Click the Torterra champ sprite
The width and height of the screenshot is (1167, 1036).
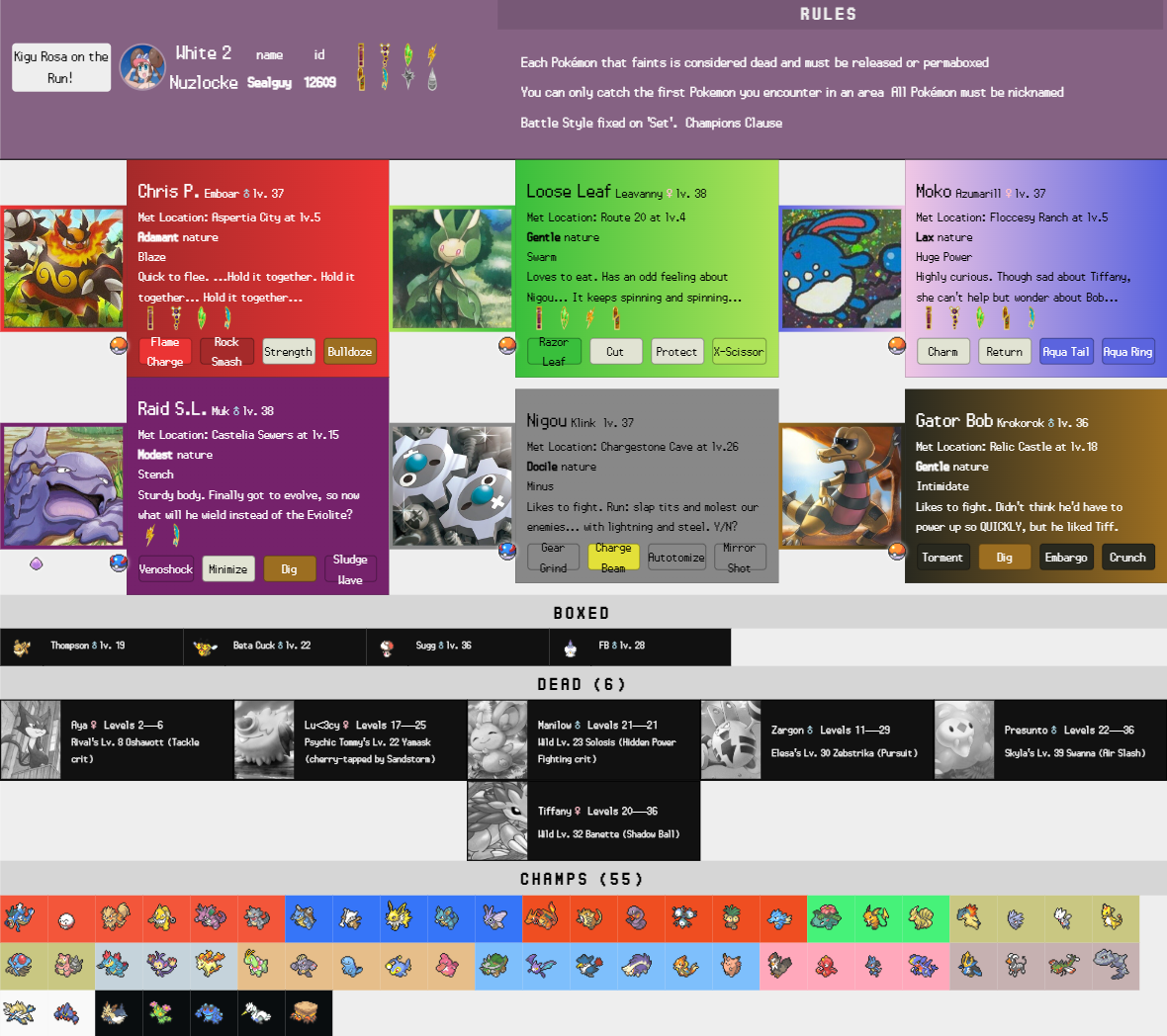494,965
